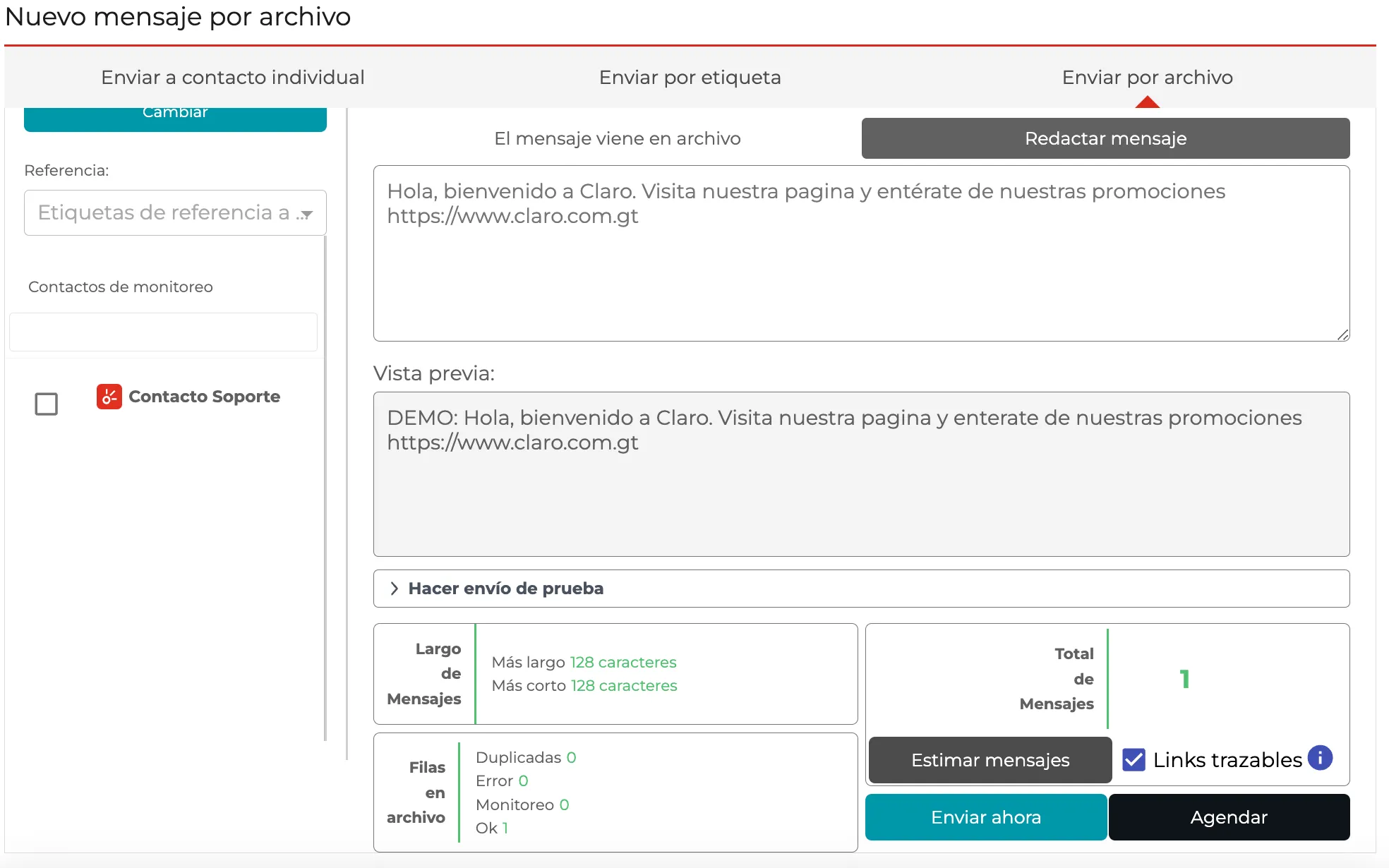Click the Vista previa message box

[861, 474]
